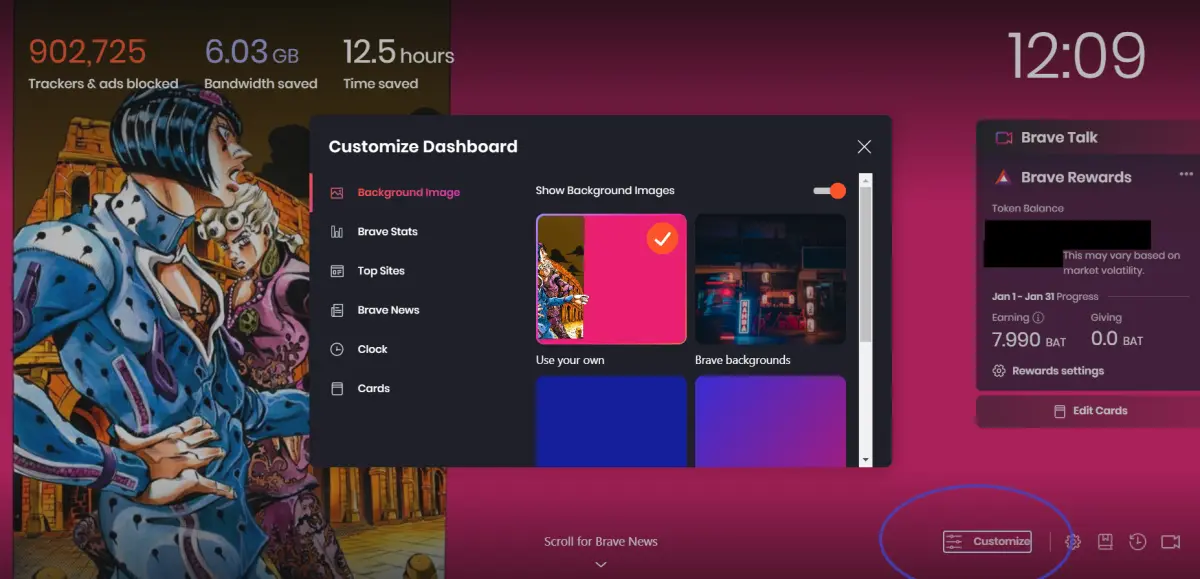Screen dimensions: 1200x579
Task: Click the dialog scrollbar up arrow
Action: (866, 180)
